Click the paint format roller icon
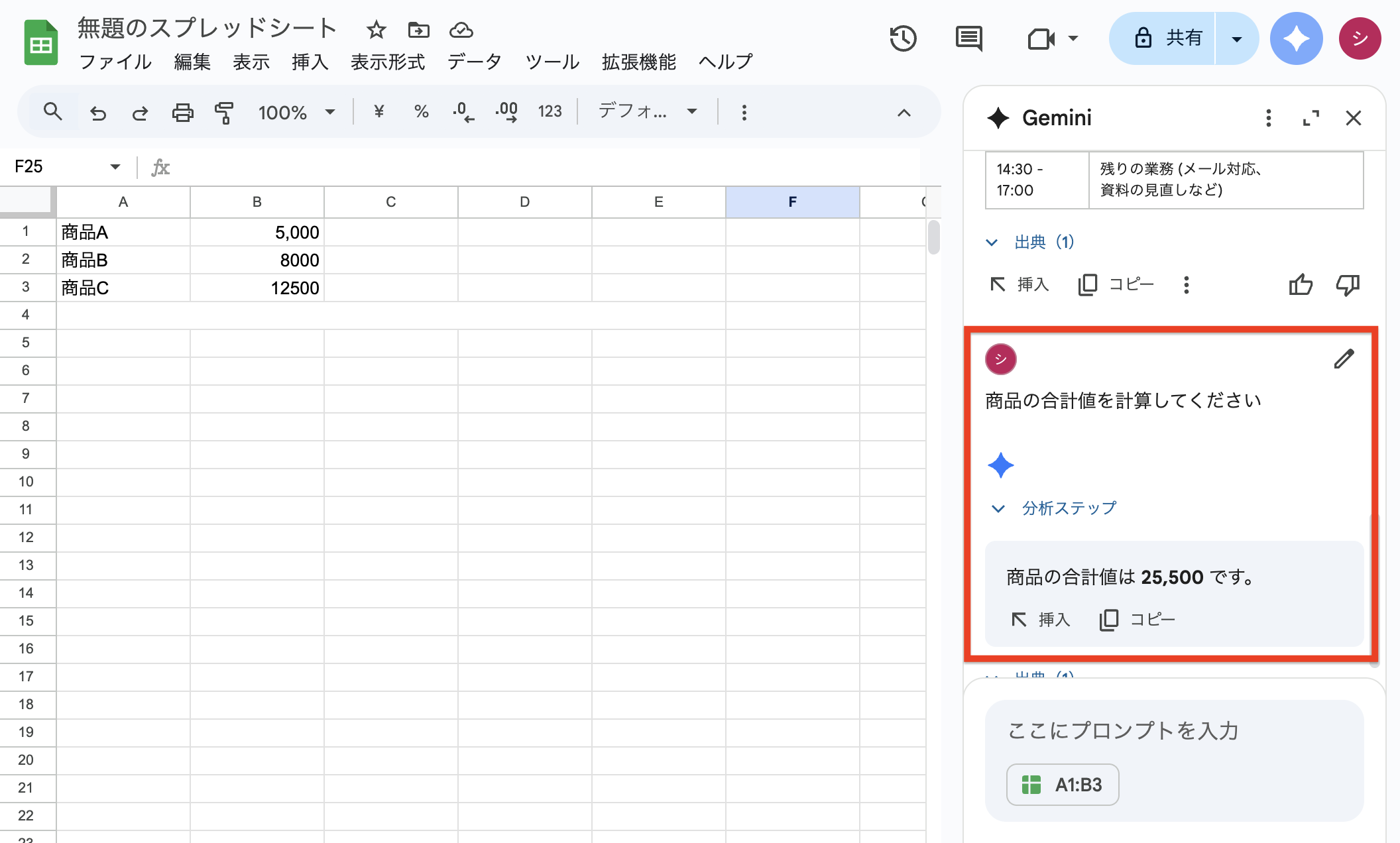The height and width of the screenshot is (843, 1400). click(224, 113)
